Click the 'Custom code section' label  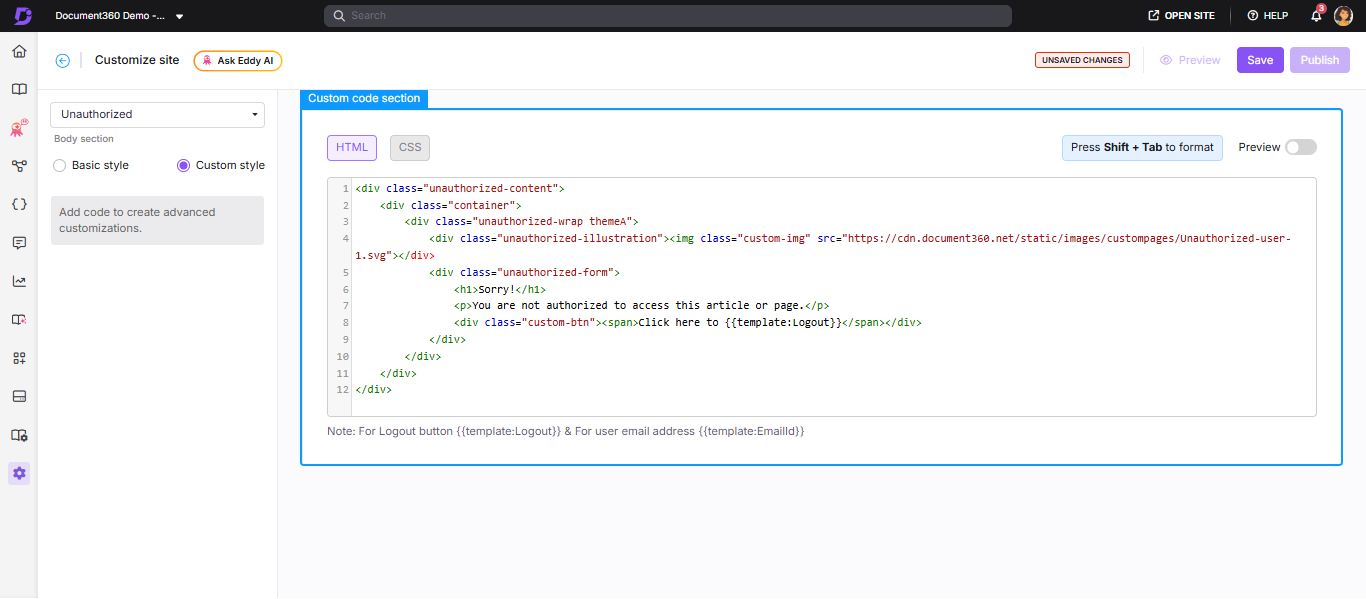click(x=364, y=98)
